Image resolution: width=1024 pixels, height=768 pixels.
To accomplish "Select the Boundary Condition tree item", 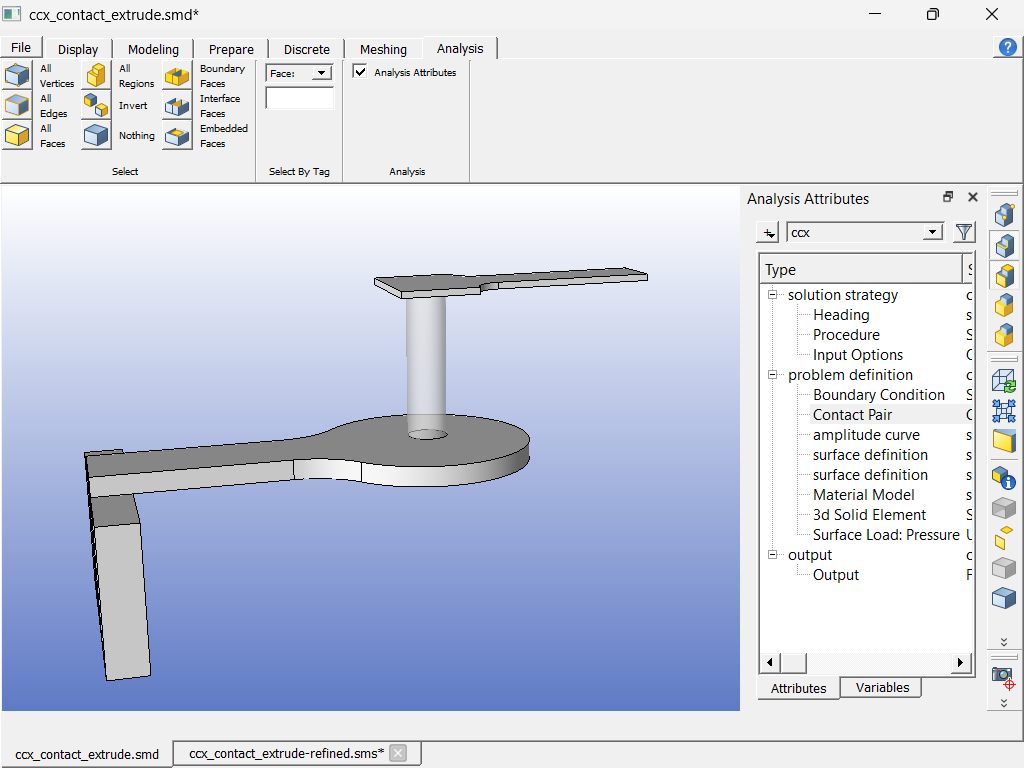I will coord(878,394).
